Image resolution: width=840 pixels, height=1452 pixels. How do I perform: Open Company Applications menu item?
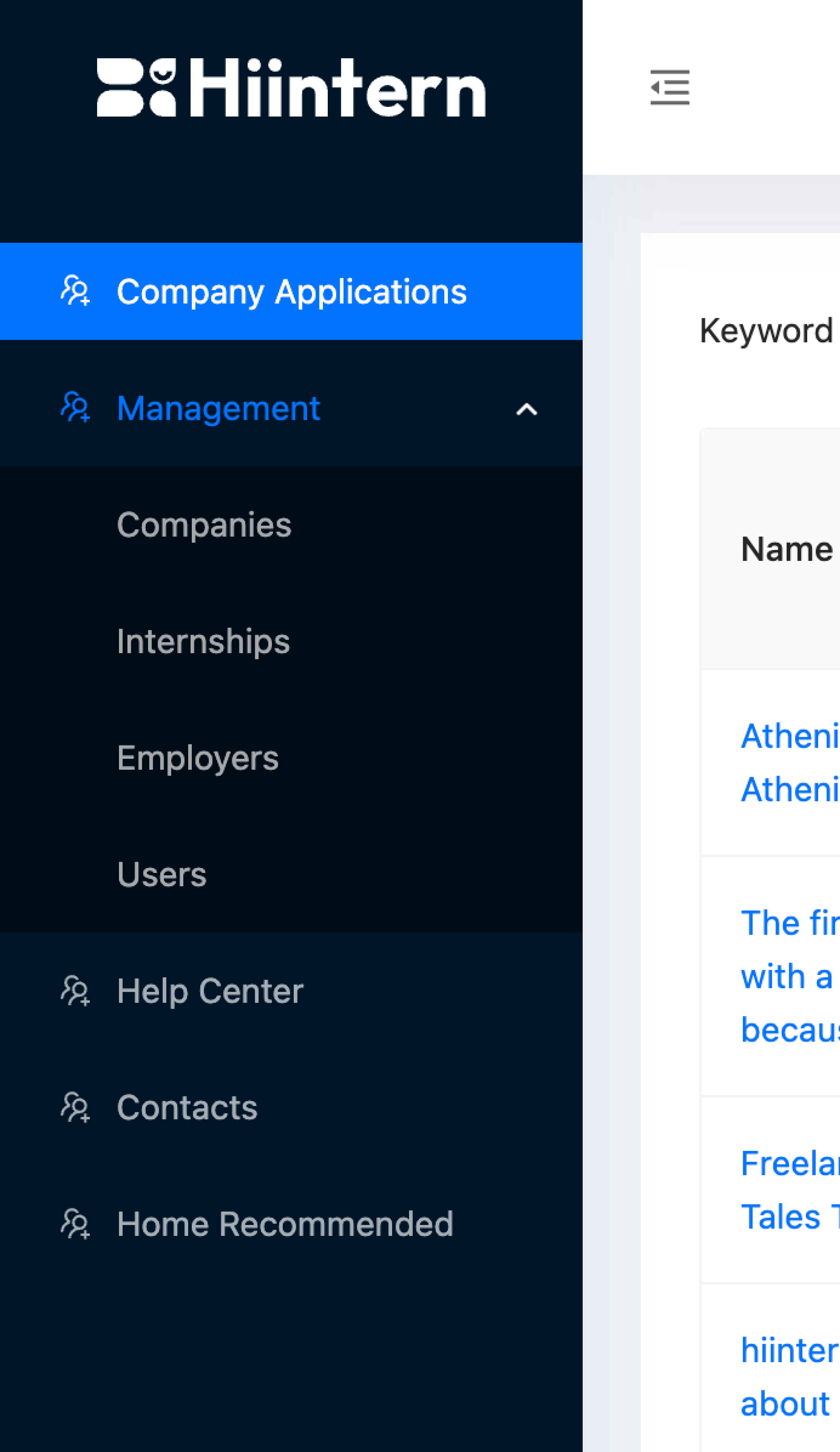[291, 291]
